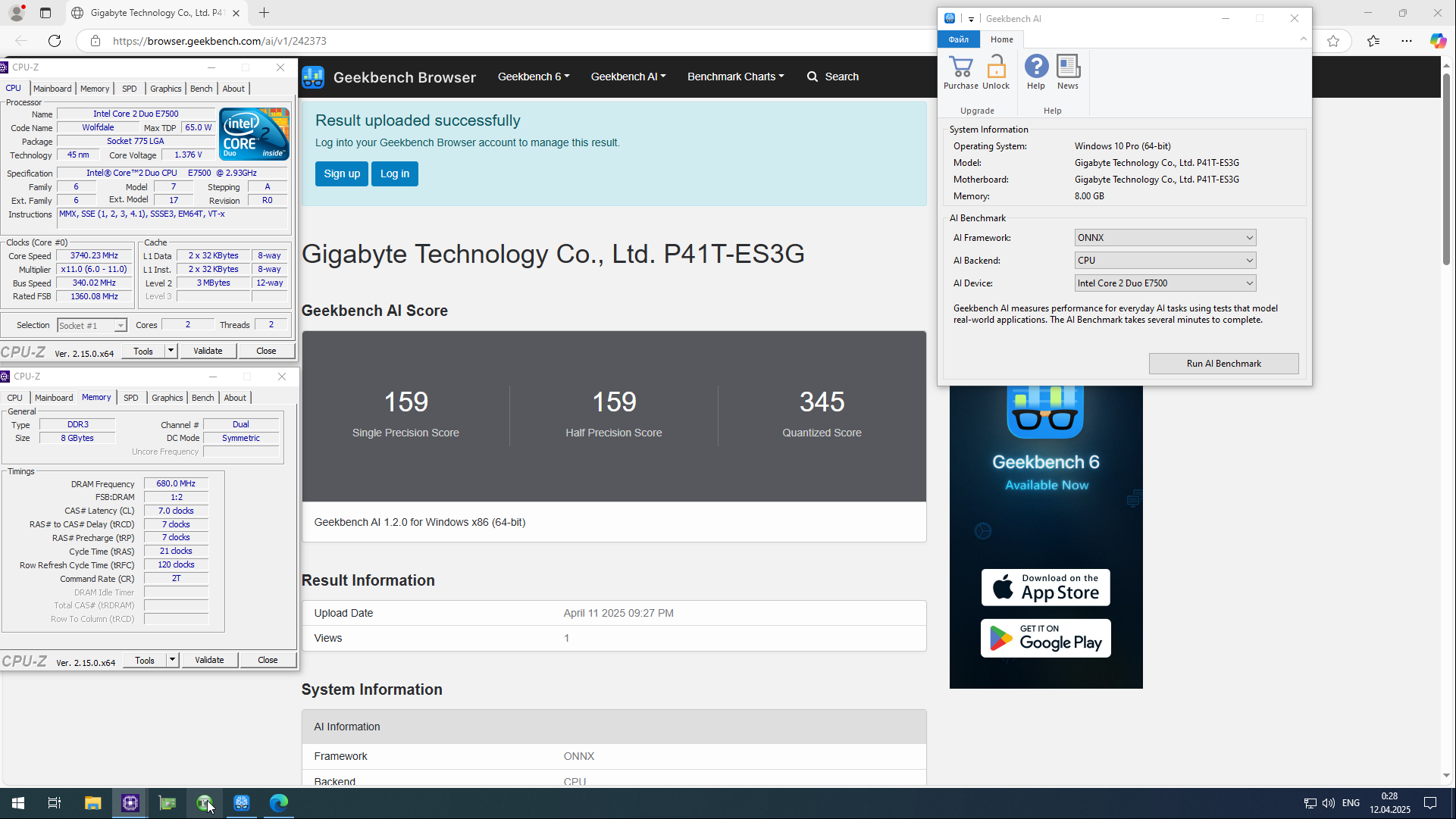Open the News icon in Geekbench AI ribbon
1456x819 pixels.
[x=1068, y=67]
